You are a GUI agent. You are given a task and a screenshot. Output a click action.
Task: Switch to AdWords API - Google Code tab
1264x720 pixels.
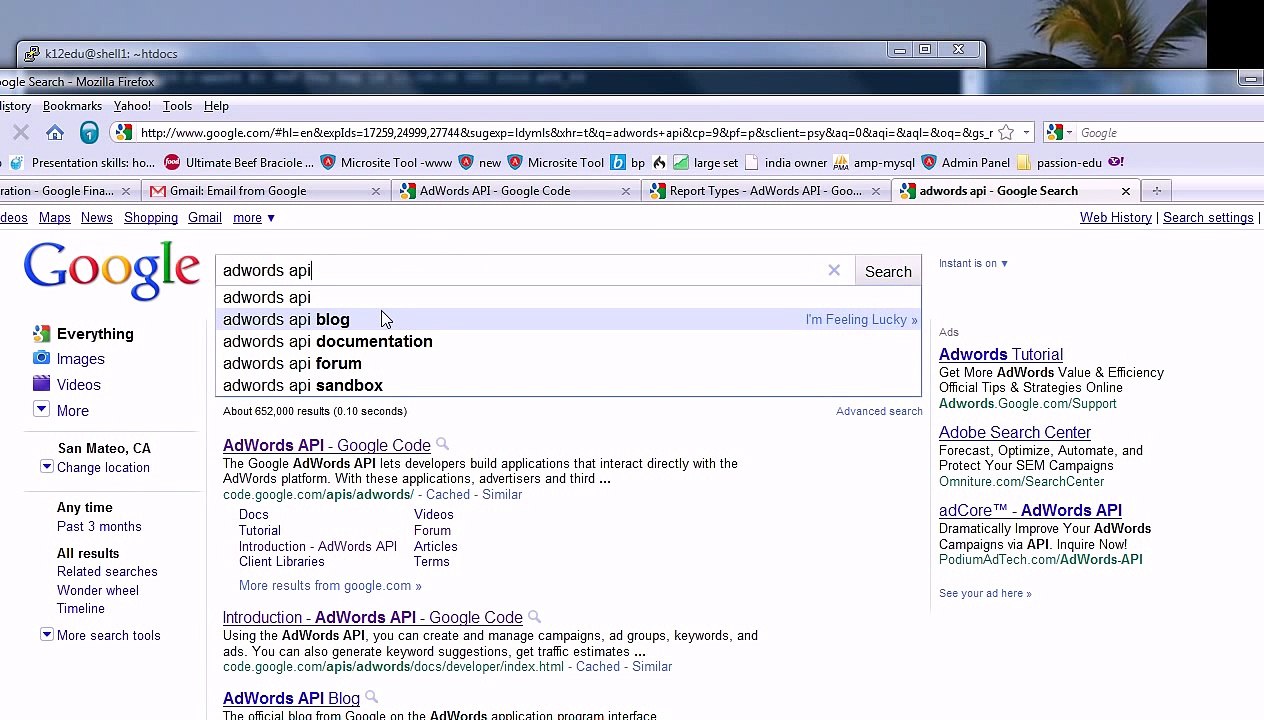tap(515, 191)
